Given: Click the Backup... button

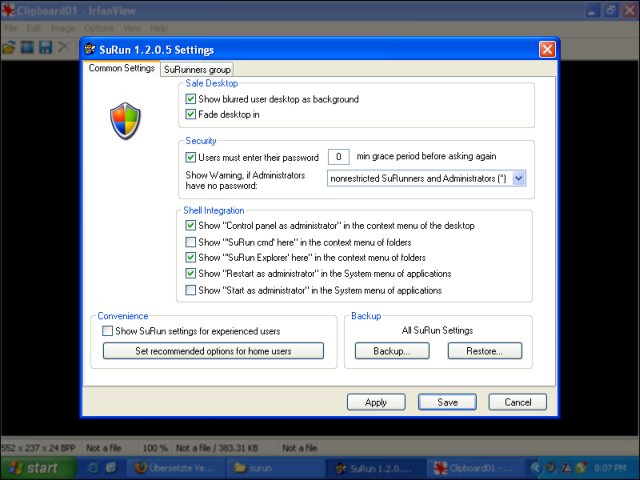Looking at the screenshot, I should [x=392, y=351].
